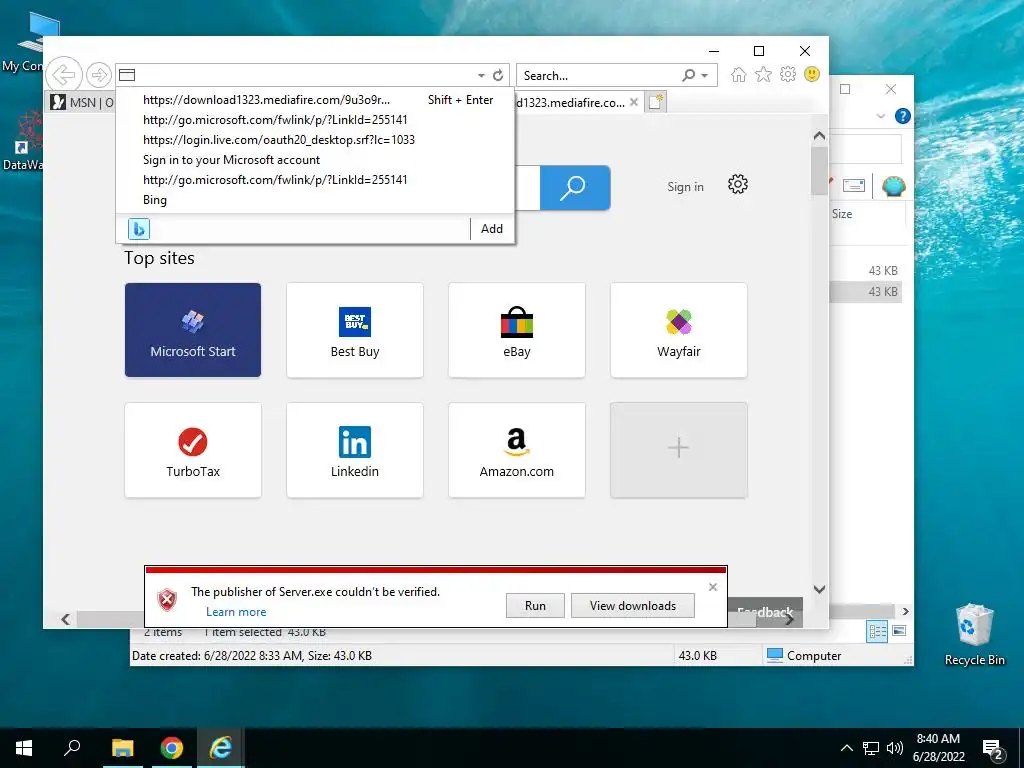Click the volume speaker tray icon

point(895,748)
